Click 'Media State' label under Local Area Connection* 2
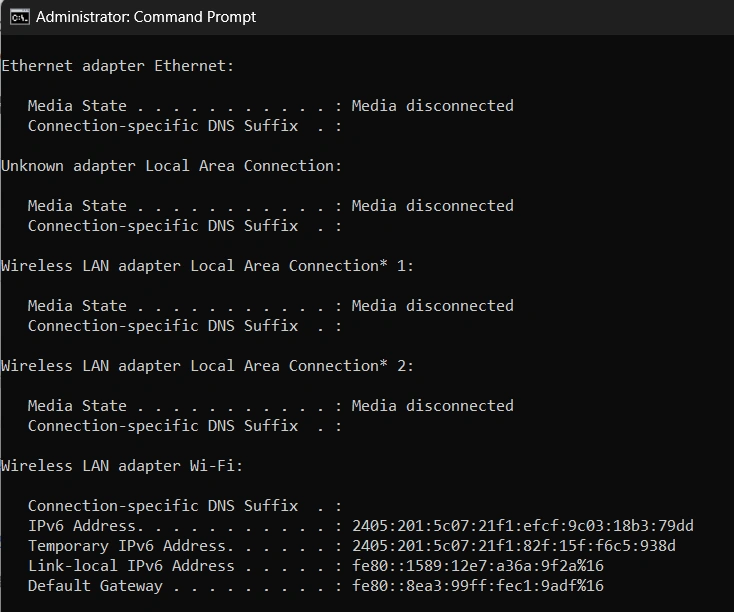Screen dimensions: 734x612 pos(77,406)
